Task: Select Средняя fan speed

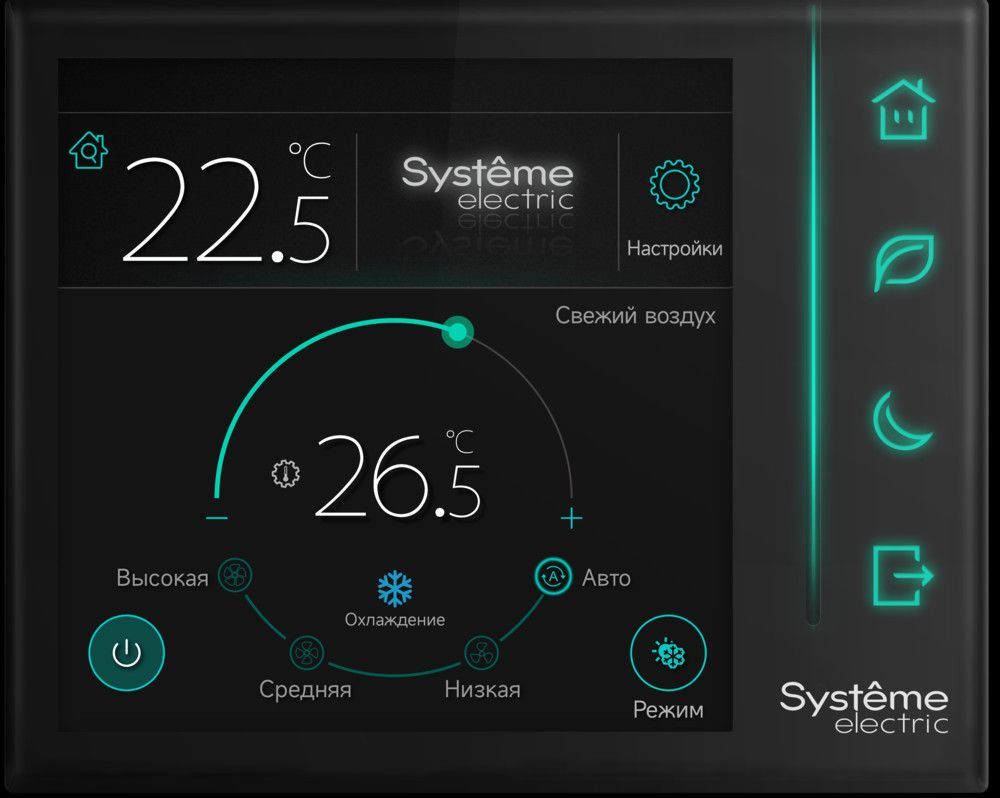Action: (306, 653)
